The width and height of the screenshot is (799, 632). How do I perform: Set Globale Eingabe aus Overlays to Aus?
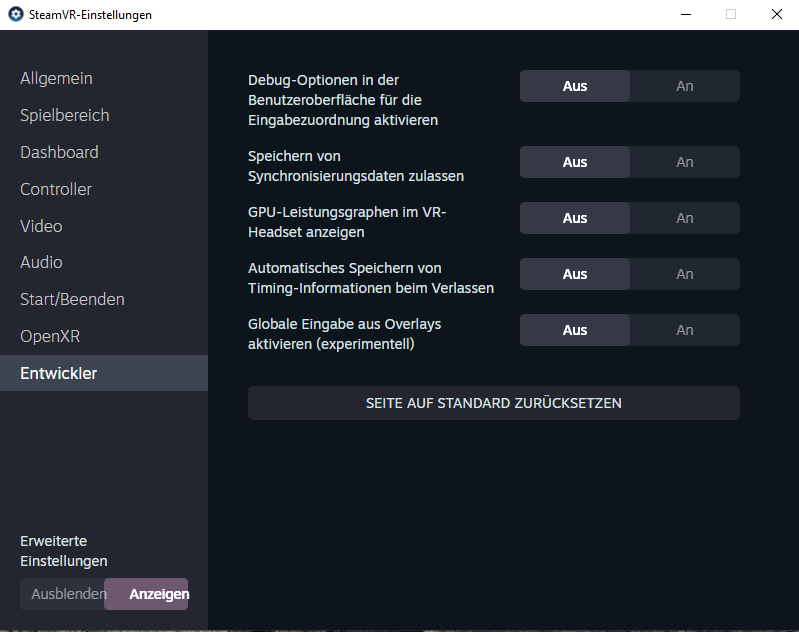(x=575, y=330)
